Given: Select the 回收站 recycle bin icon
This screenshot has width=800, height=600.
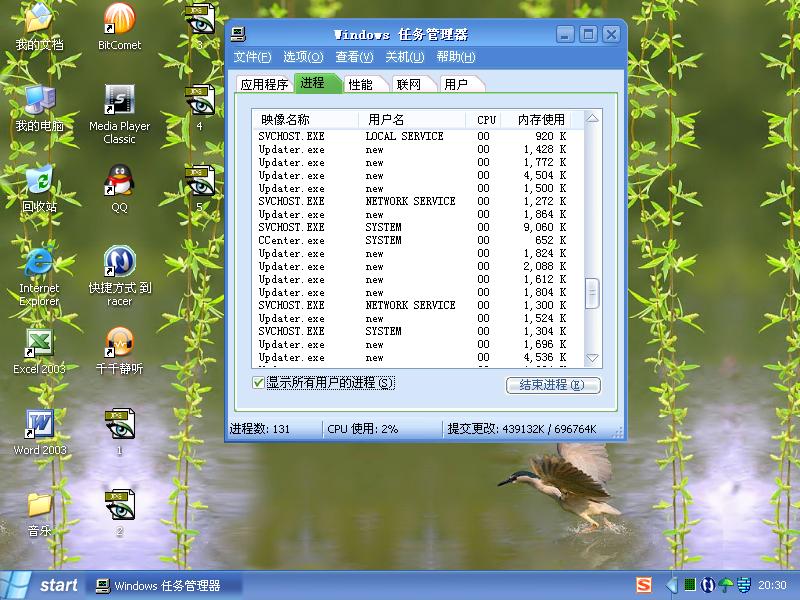Looking at the screenshot, I should [x=39, y=189].
